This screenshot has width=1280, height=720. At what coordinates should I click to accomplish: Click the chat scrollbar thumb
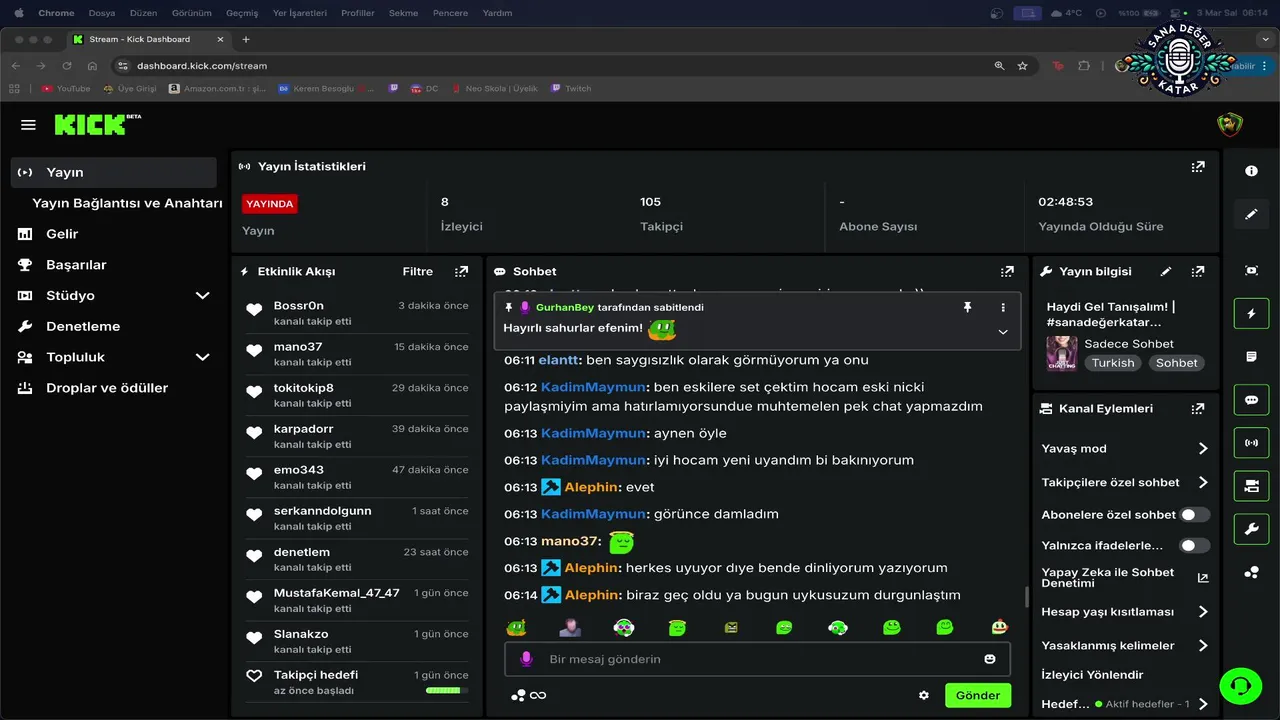point(1025,597)
